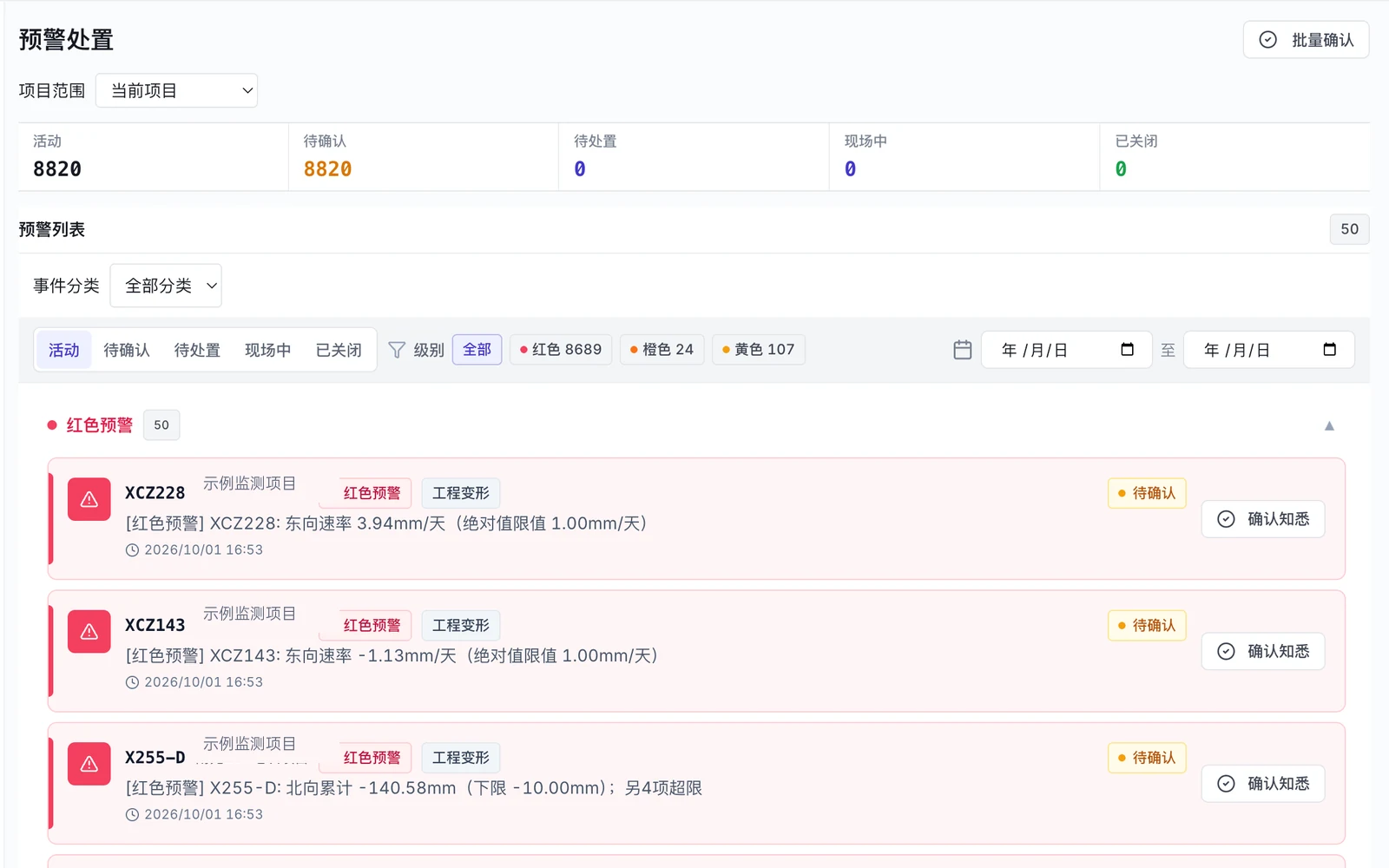Click the start date input field
The width and height of the screenshot is (1389, 868).
1066,350
